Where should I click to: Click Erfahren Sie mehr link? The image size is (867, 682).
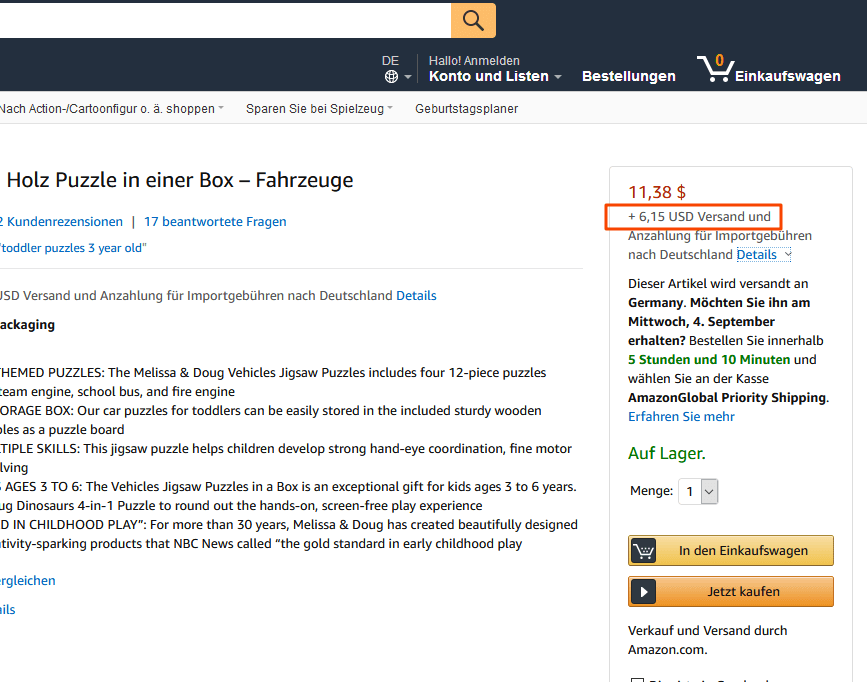coord(681,417)
